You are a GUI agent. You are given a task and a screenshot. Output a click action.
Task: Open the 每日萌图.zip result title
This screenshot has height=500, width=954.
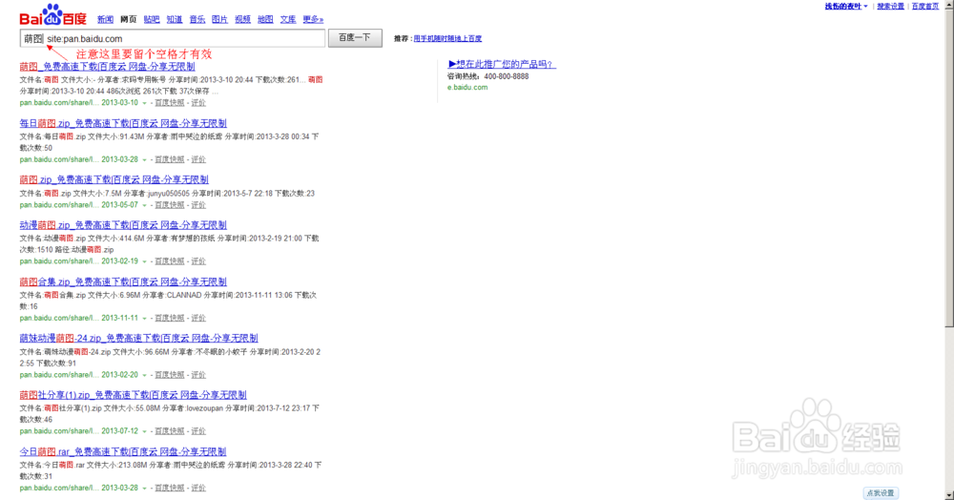tap(123, 123)
